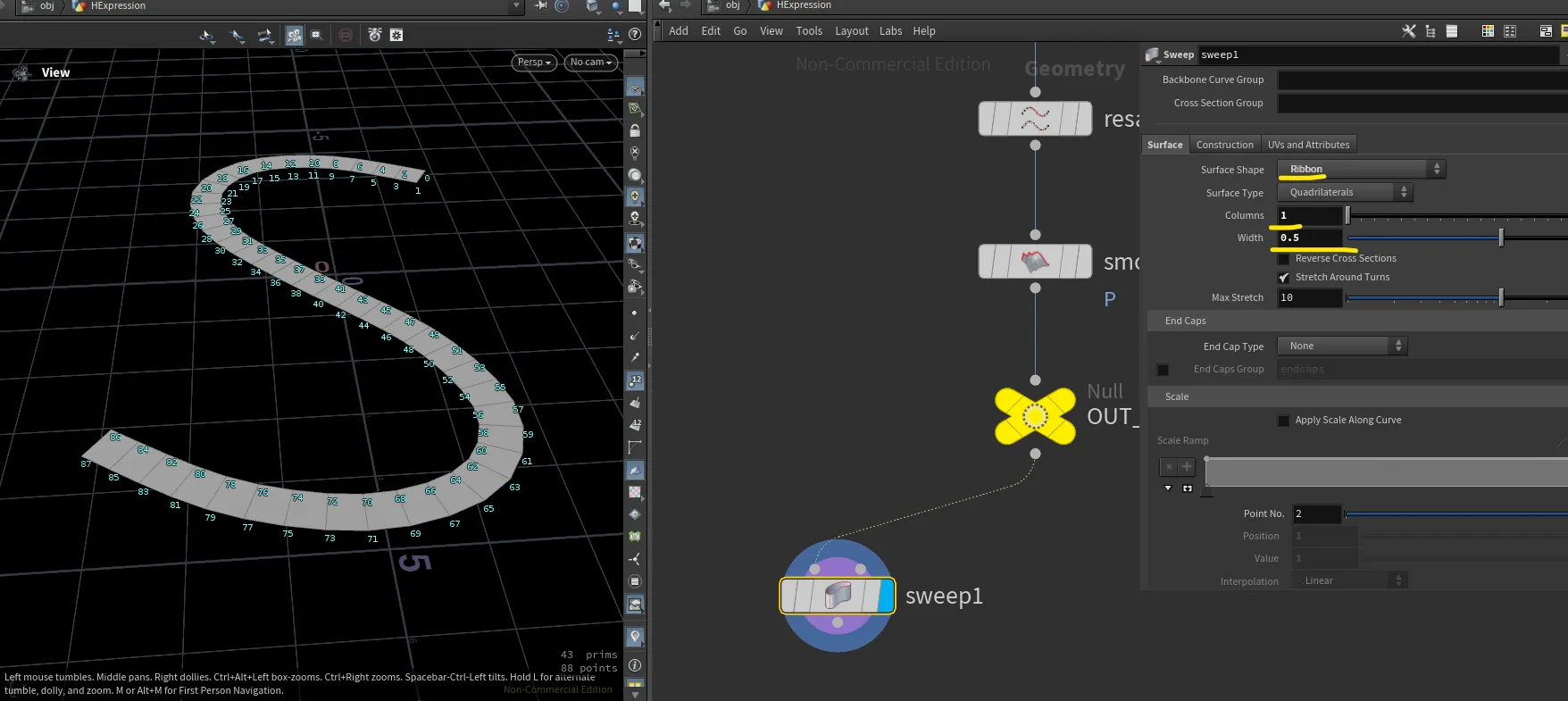1568x701 pixels.
Task: Open the Go menu in network editor
Action: click(x=740, y=31)
